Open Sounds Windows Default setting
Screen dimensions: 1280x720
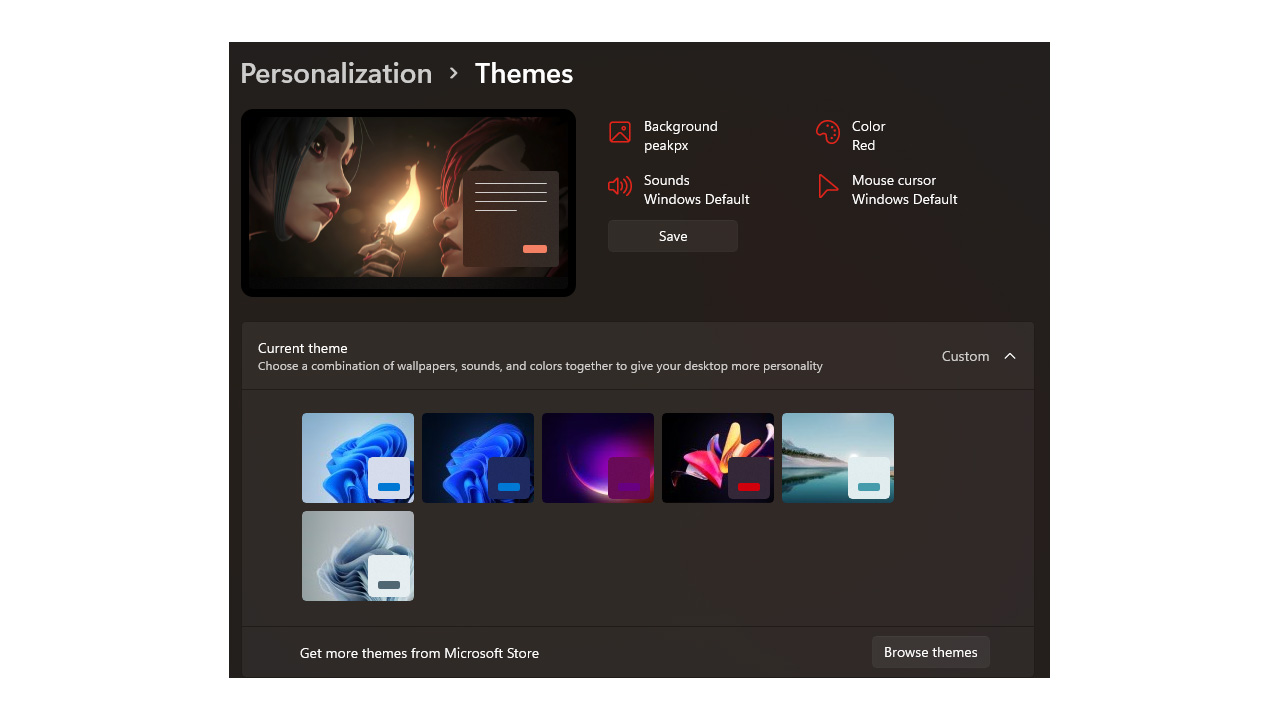click(697, 190)
